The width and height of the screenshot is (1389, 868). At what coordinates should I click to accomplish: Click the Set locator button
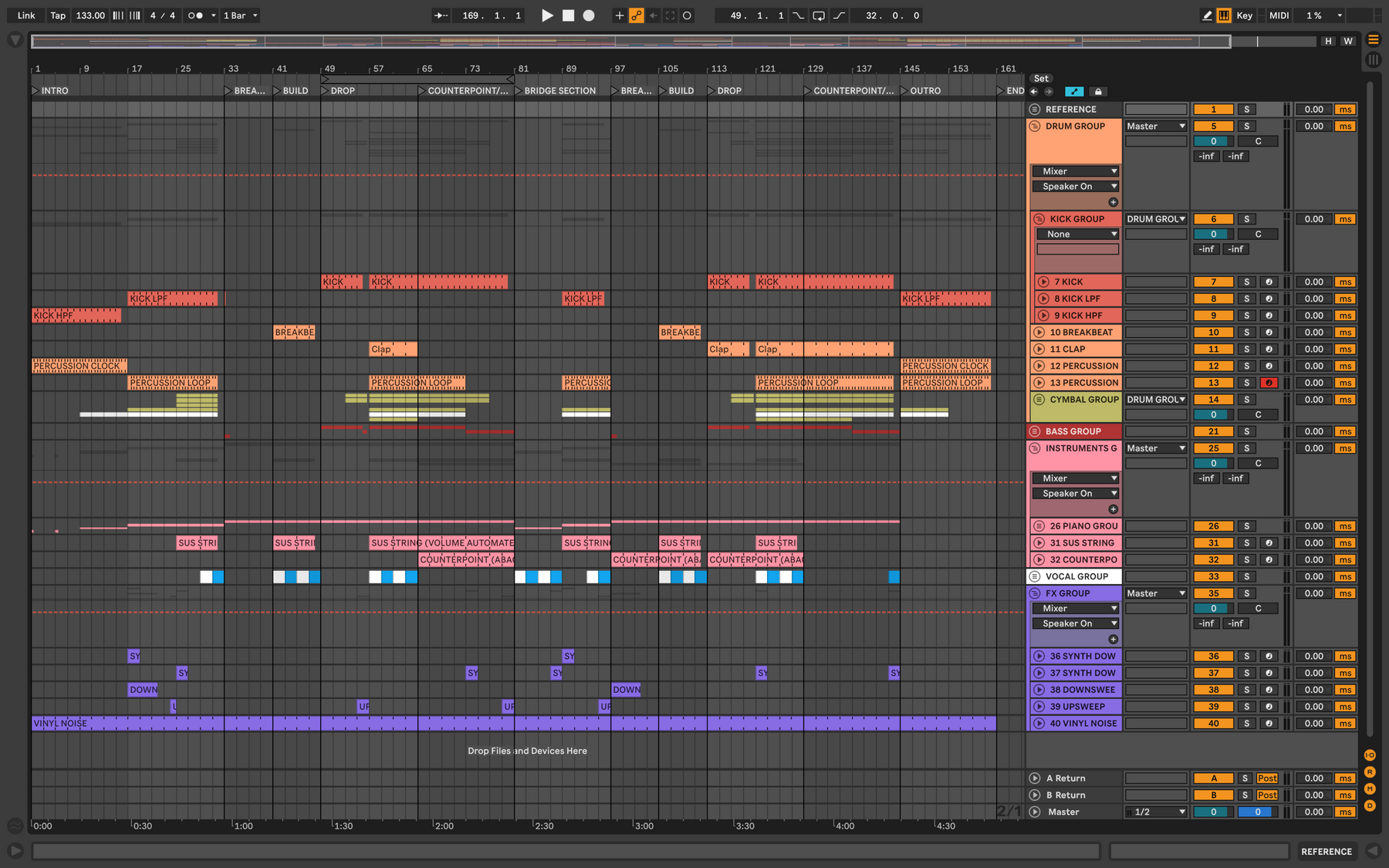(1041, 79)
